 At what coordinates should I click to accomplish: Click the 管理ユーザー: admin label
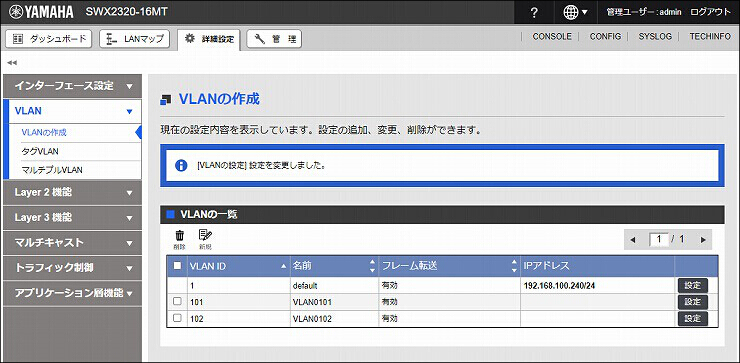pos(644,13)
